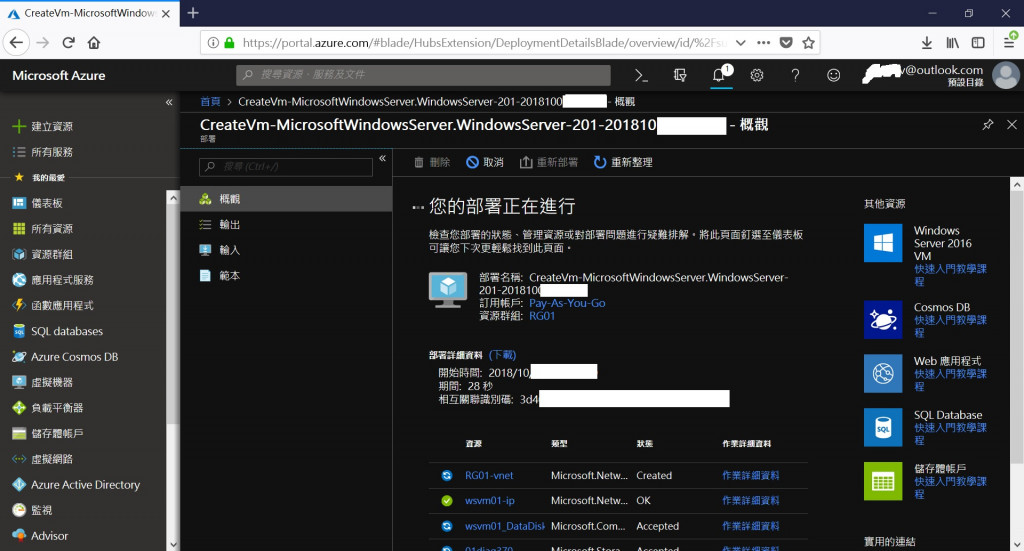Viewport: 1024px width, 551px height.
Task: Collapse the blade resource menu
Action: (x=383, y=158)
